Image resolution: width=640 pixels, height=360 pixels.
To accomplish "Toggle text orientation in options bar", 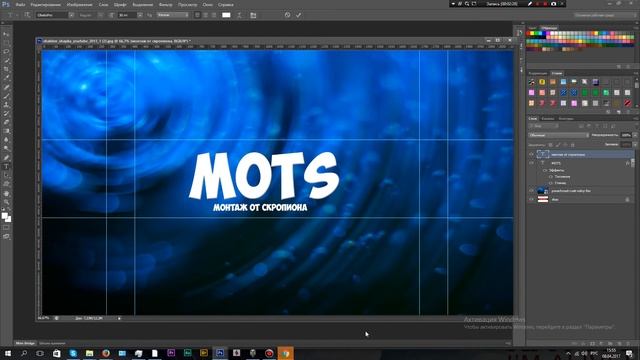I will [x=27, y=15].
